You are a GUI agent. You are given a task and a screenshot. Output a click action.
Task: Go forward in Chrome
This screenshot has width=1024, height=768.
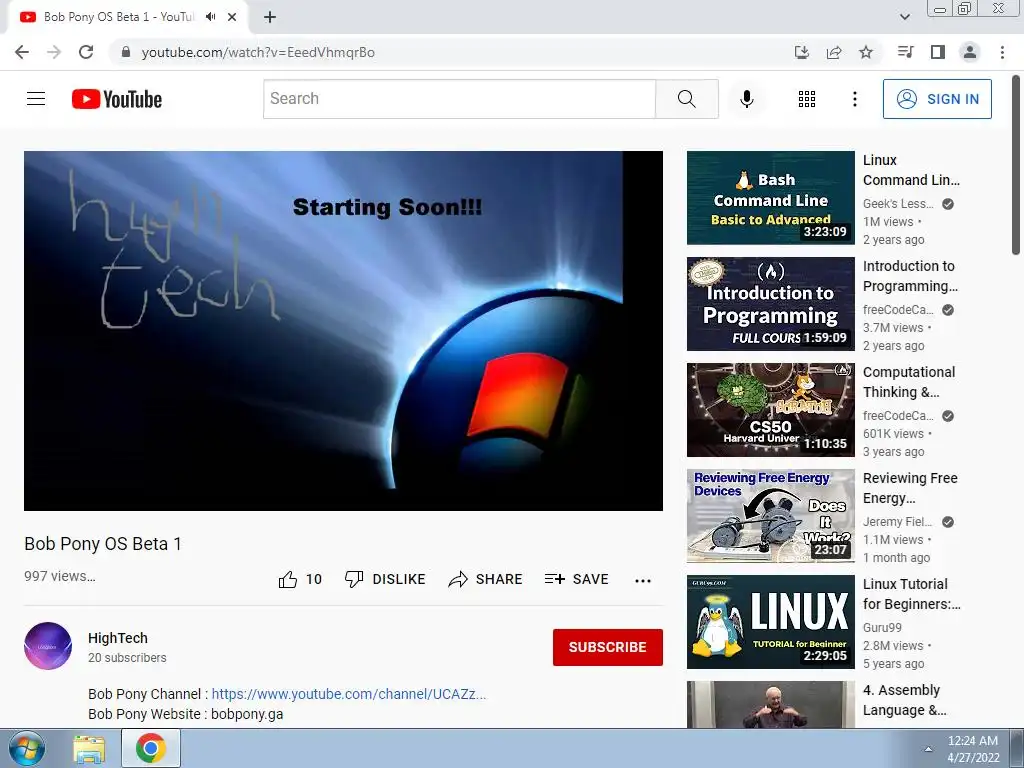(x=54, y=52)
